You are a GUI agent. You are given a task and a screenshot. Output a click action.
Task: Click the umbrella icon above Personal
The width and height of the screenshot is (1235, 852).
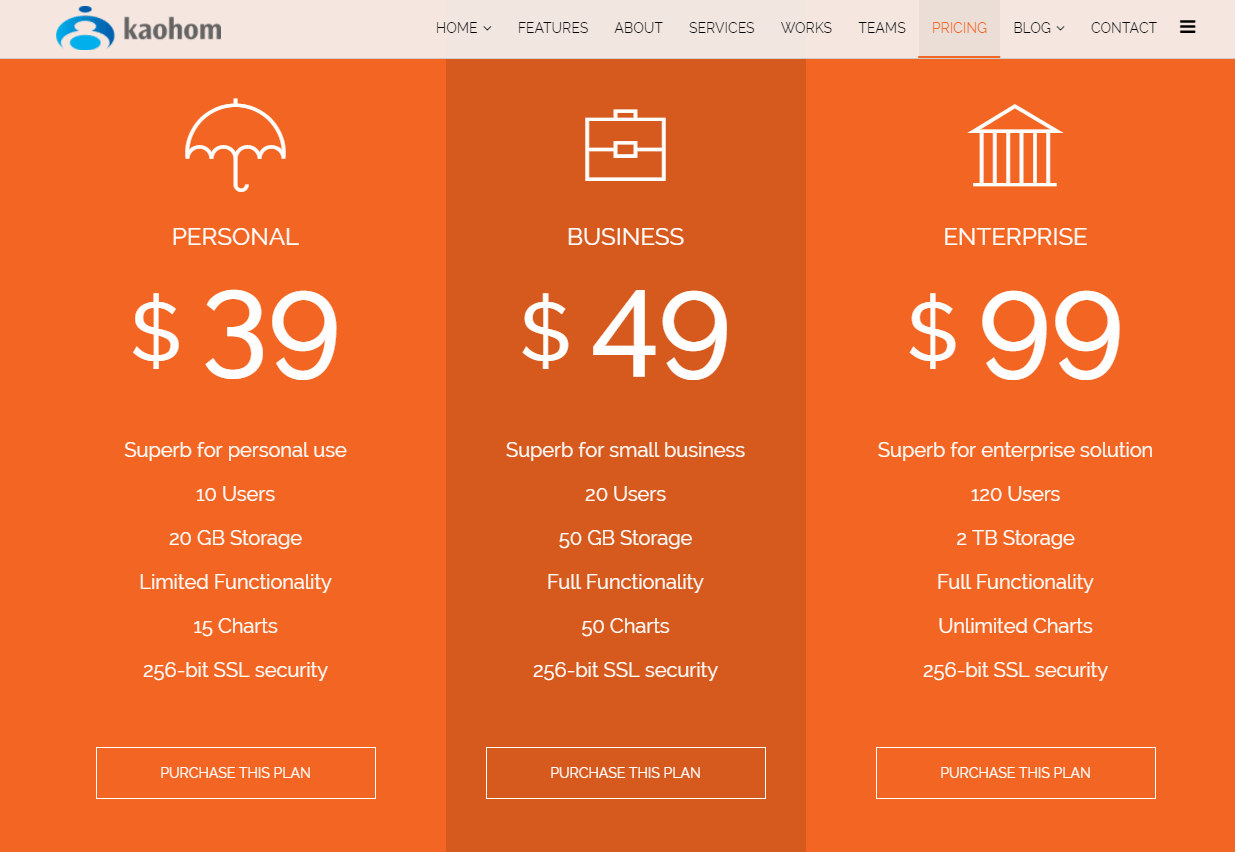coord(236,145)
